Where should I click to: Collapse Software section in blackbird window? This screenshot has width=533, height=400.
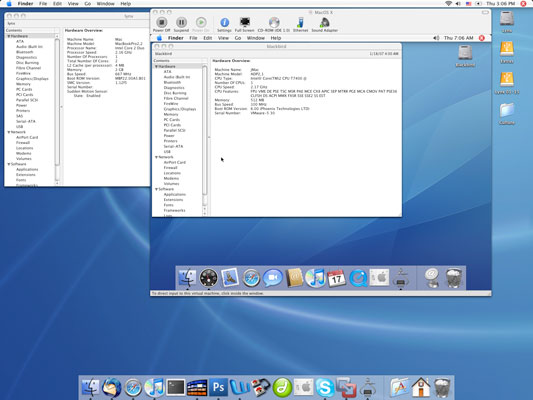pos(156,189)
